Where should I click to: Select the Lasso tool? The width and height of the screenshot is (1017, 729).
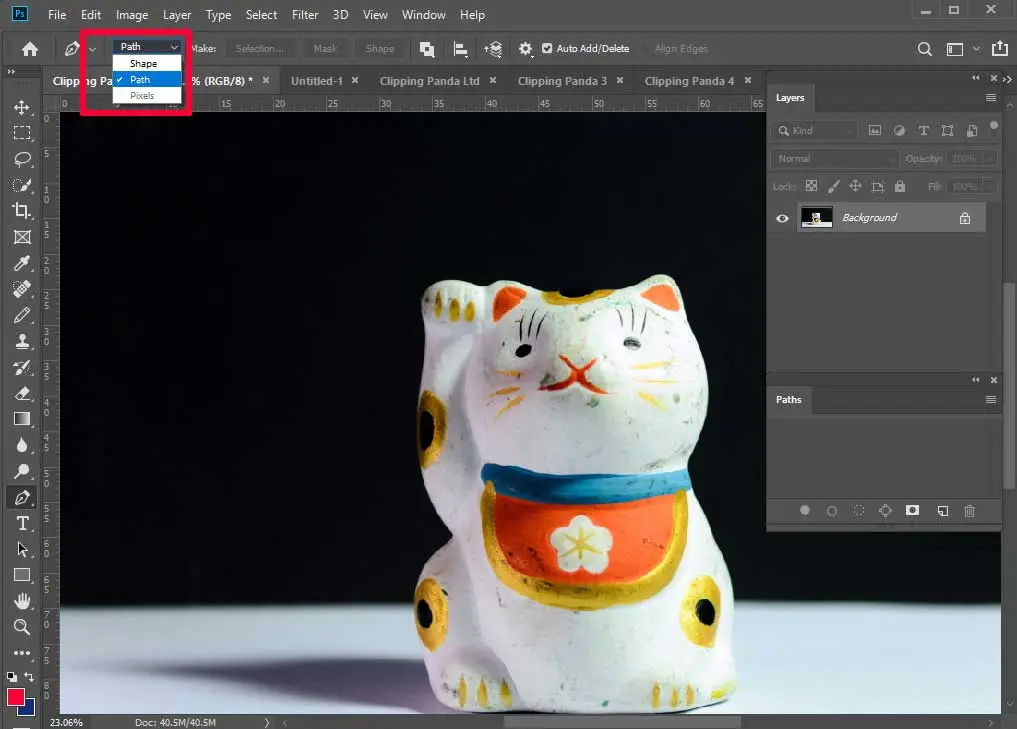(22, 159)
